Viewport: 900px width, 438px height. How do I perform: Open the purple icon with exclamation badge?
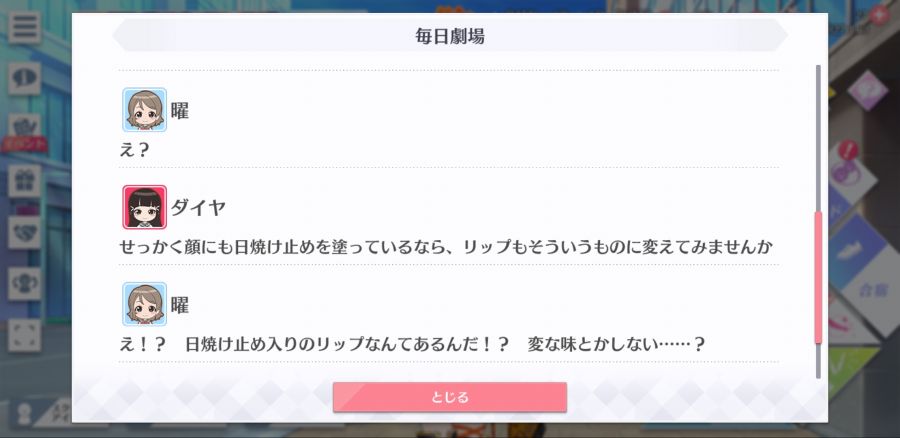click(x=848, y=171)
